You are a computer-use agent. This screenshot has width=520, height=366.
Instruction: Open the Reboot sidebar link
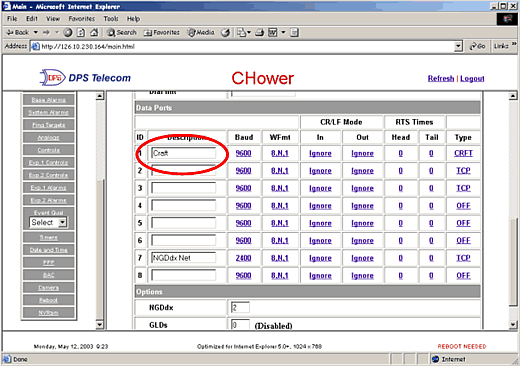click(49, 300)
